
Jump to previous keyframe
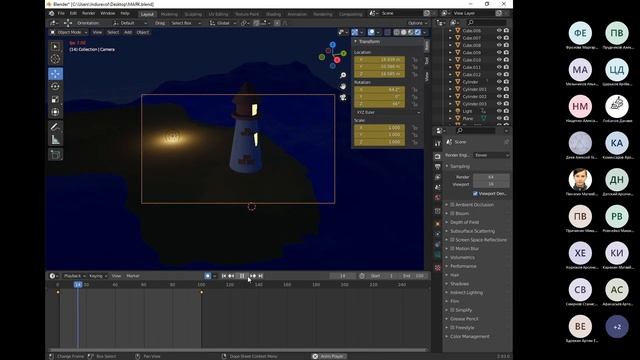231,276
